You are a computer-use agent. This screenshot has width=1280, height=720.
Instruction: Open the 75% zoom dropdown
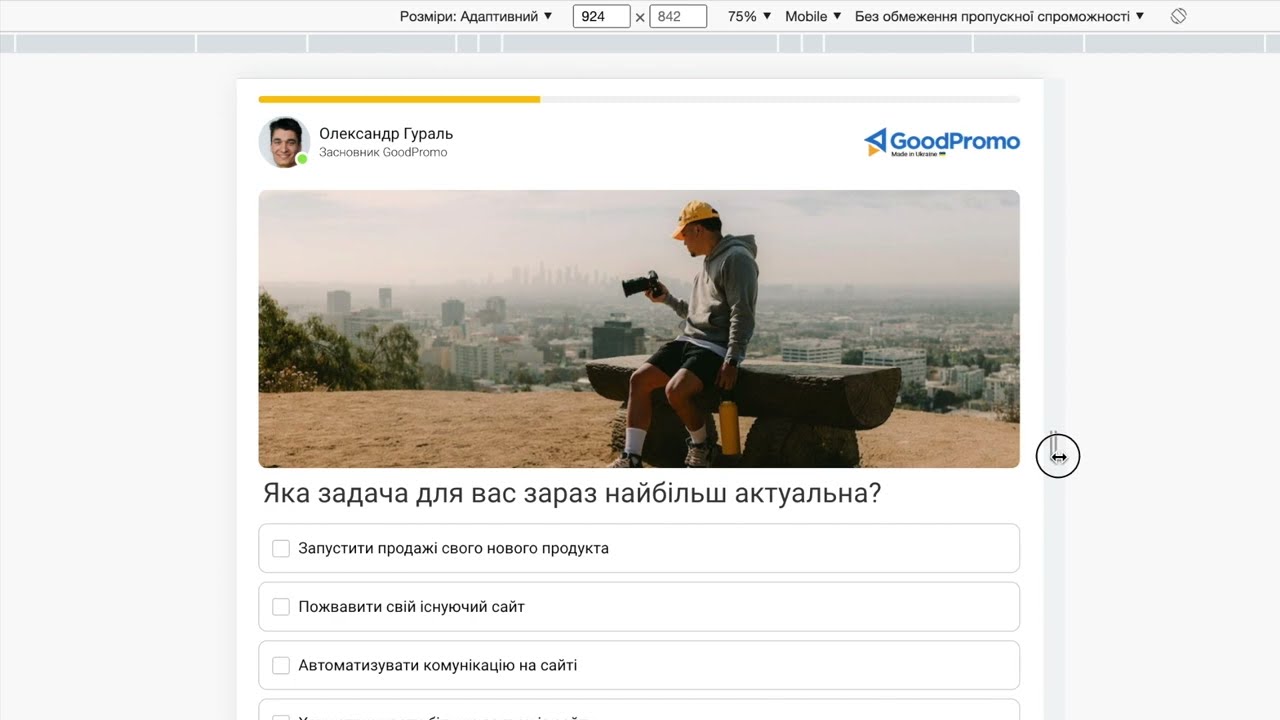(750, 16)
